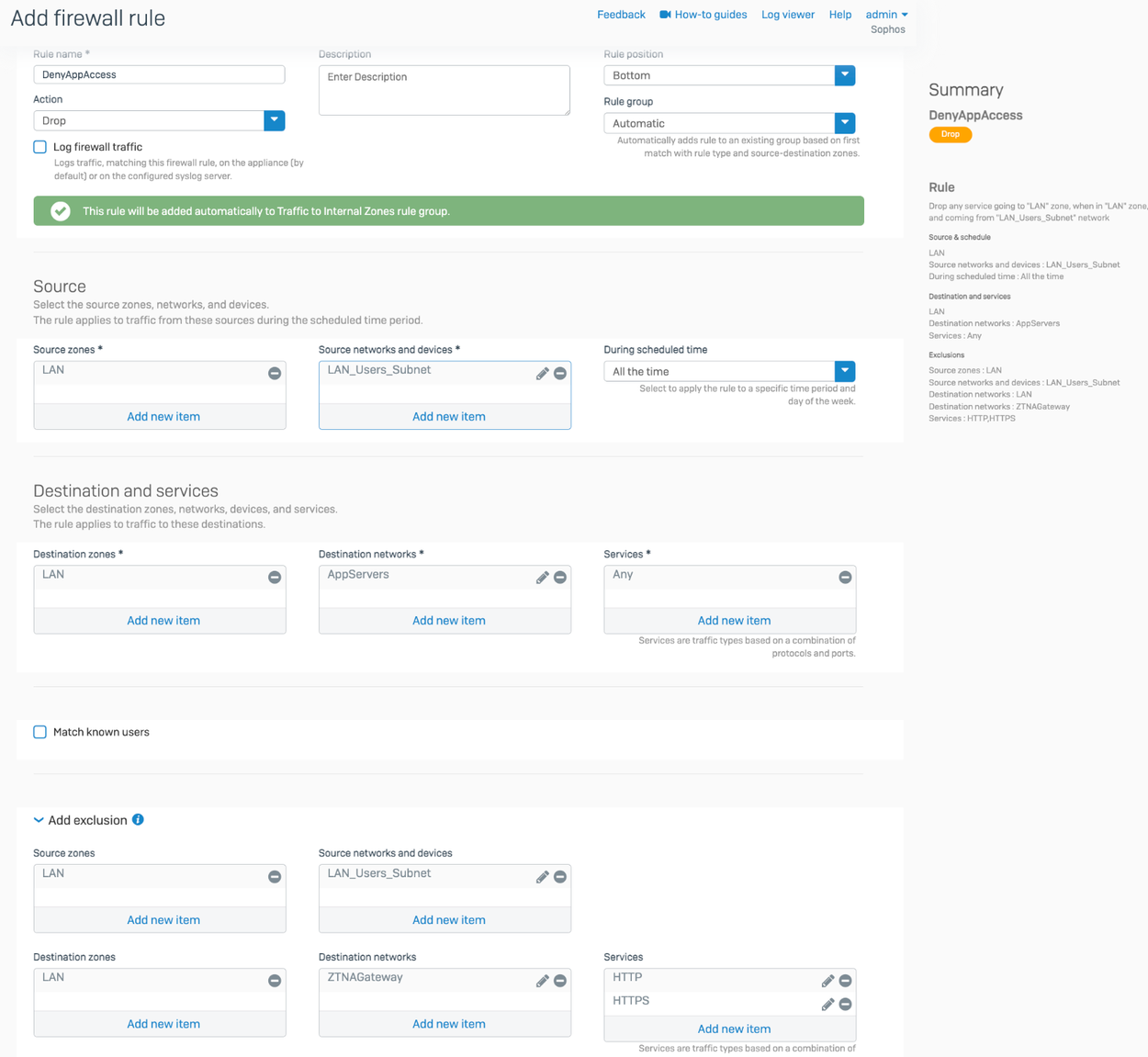Edit HTTPS service in exclusion Services
The width and height of the screenshot is (1148, 1057).
(x=827, y=1005)
